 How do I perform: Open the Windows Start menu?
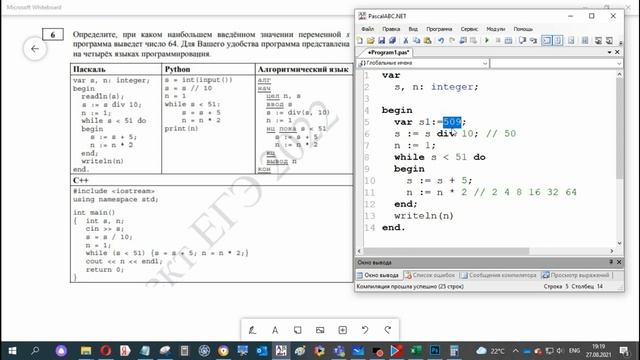tap(12, 351)
